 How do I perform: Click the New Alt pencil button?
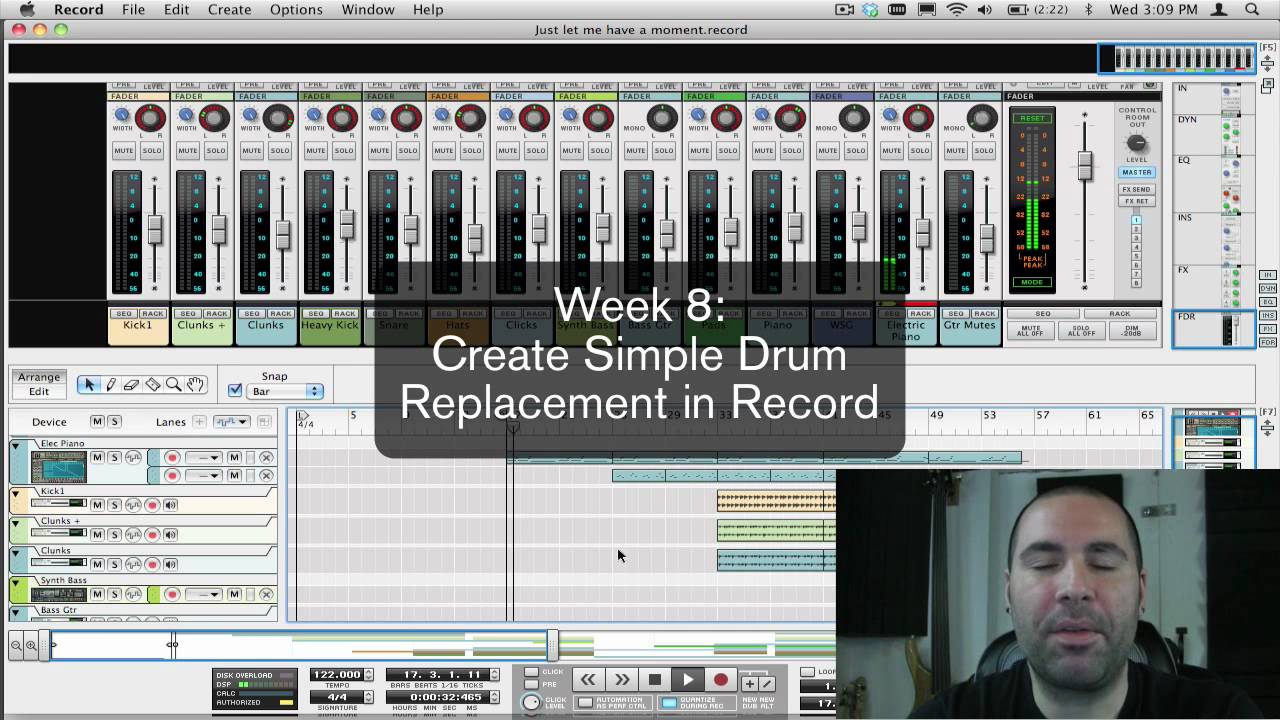point(766,683)
